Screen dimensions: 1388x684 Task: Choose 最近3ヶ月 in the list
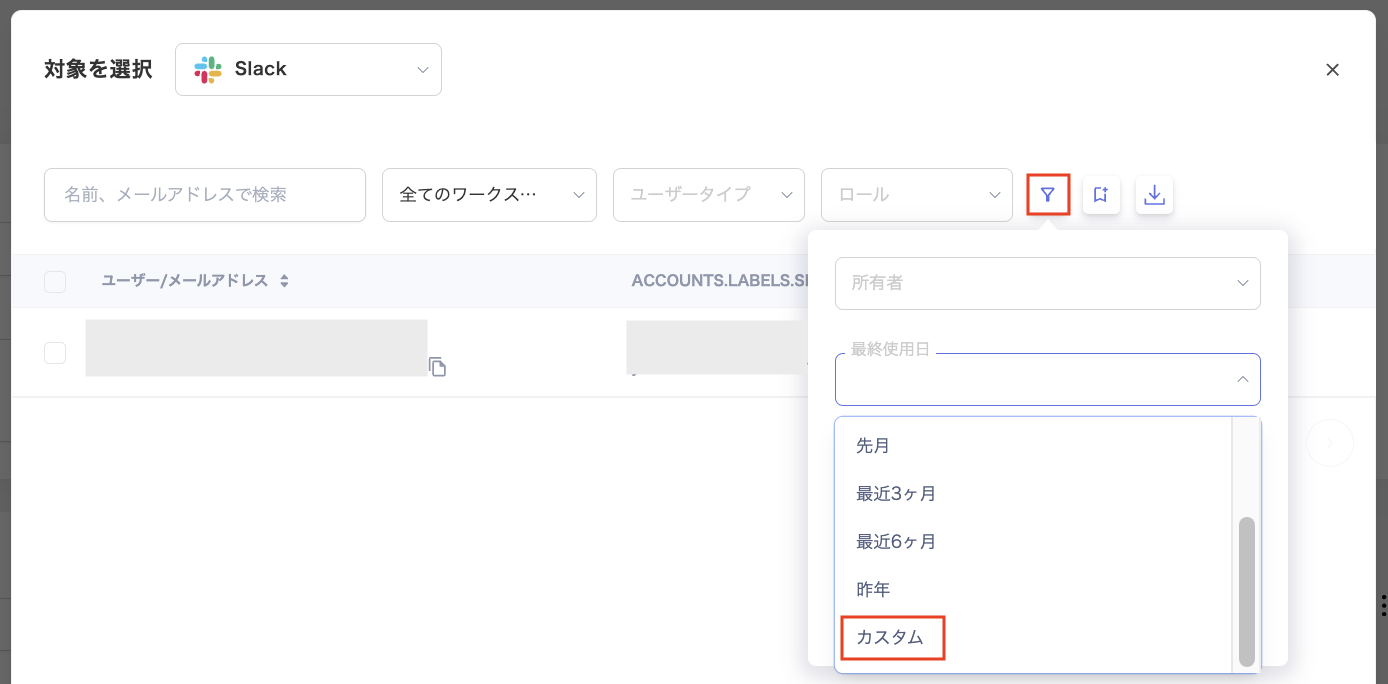(x=896, y=493)
